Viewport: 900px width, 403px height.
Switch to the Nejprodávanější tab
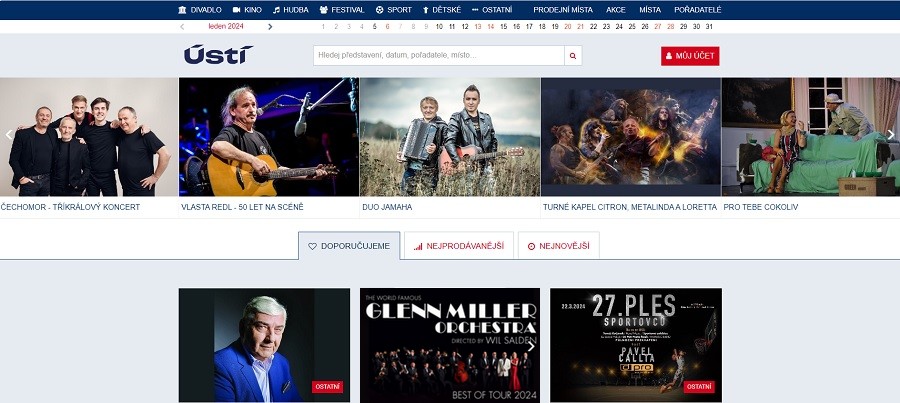click(x=459, y=246)
